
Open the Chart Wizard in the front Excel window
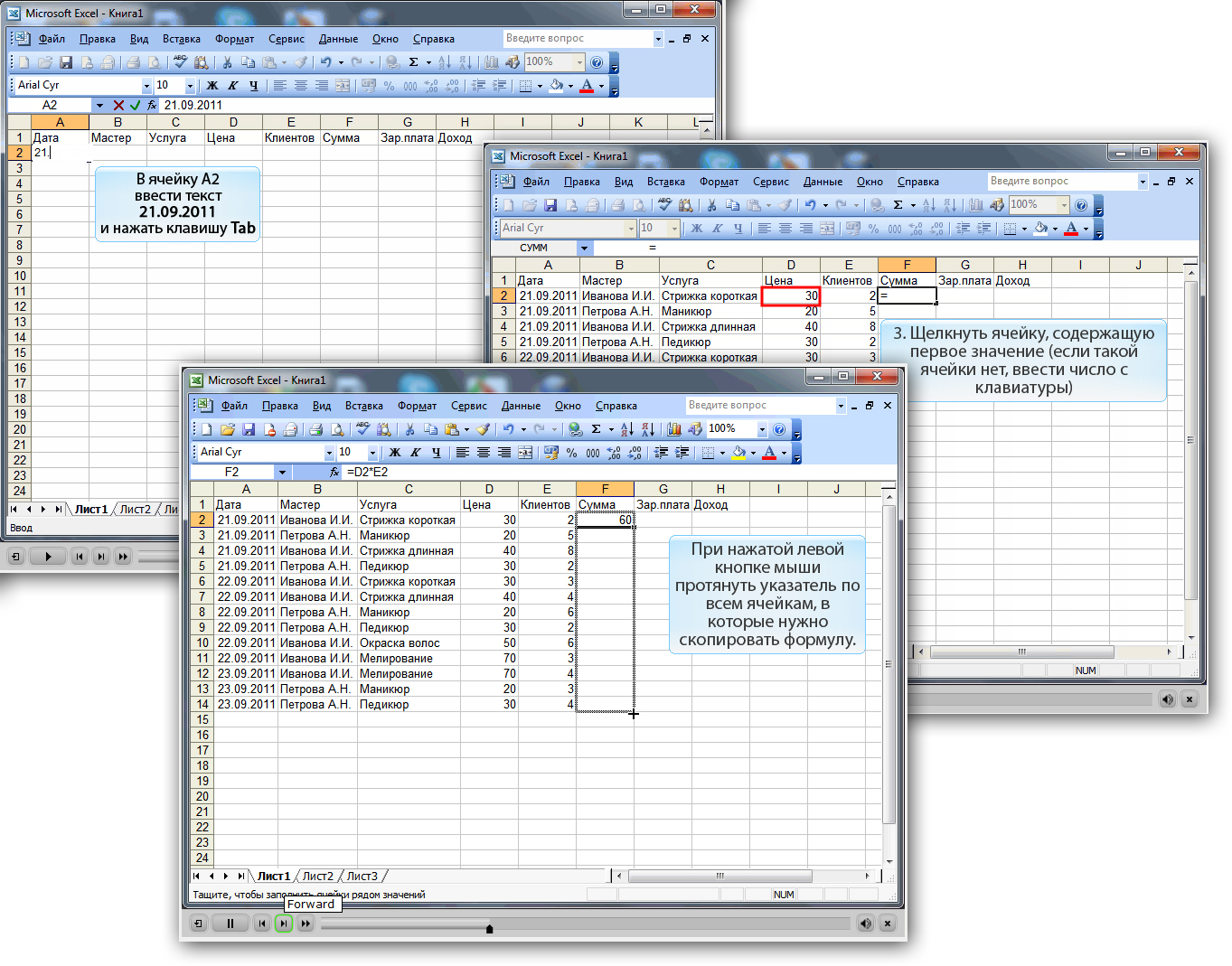point(674,429)
